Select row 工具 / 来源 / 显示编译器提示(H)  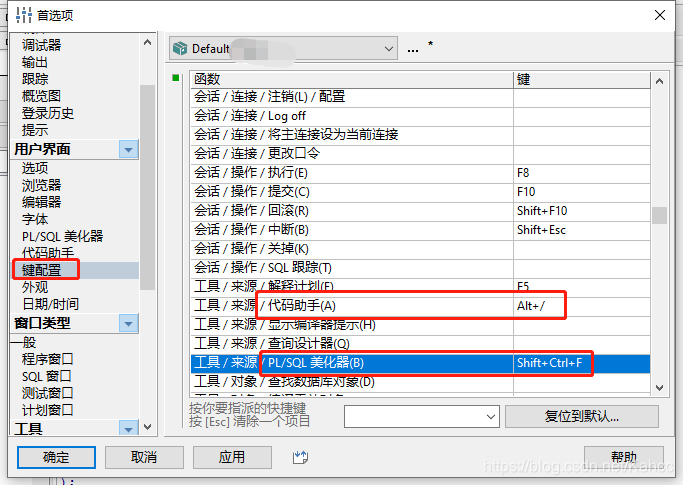[x=420, y=325]
